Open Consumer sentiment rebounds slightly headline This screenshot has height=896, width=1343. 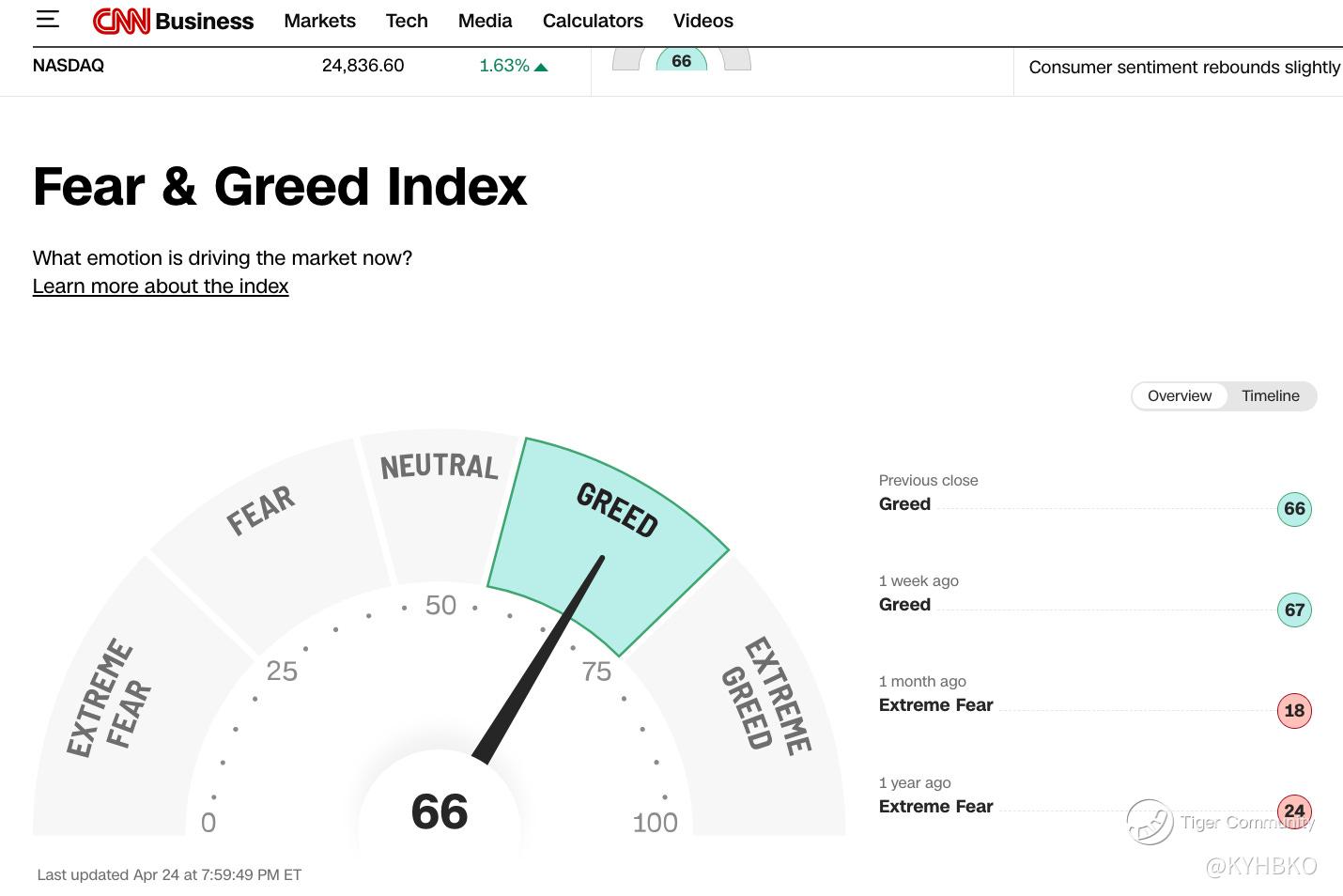point(1184,68)
